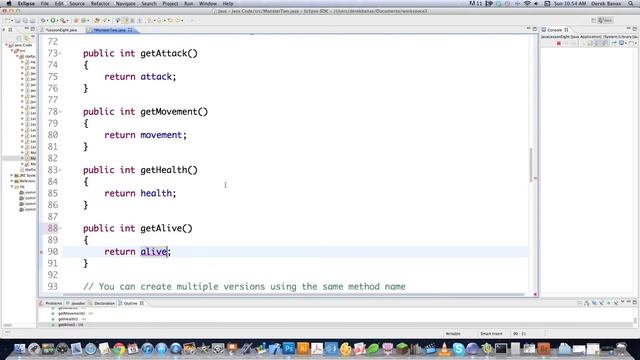Toggle Mark Occurrences in the toolbar

point(125,20)
